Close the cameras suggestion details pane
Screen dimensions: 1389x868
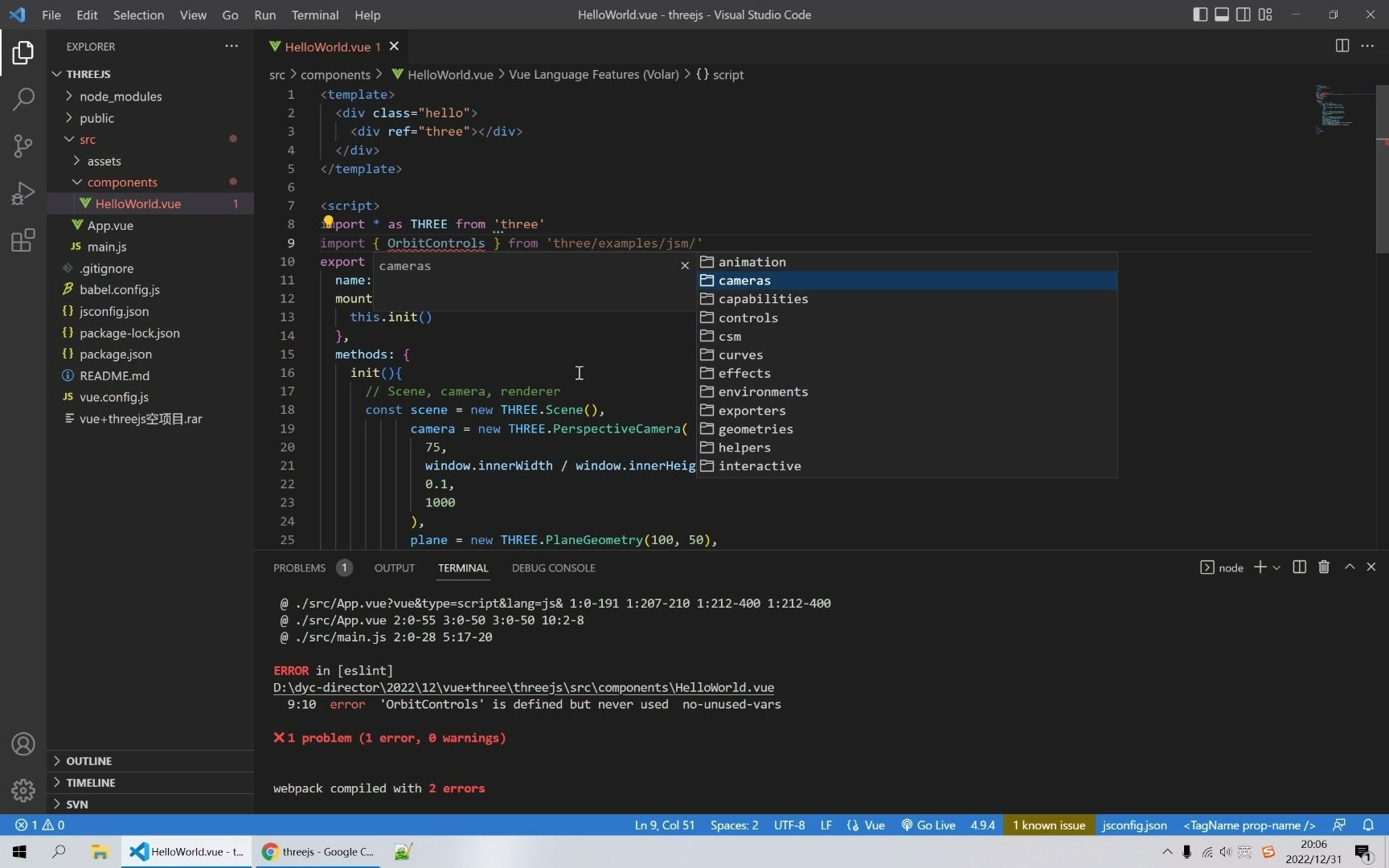coord(685,265)
